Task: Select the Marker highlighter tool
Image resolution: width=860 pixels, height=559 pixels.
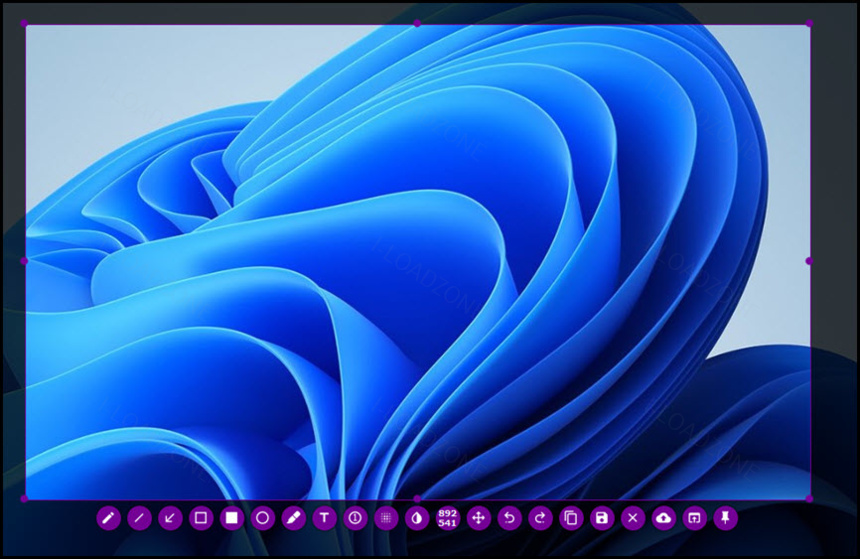Action: [x=293, y=518]
